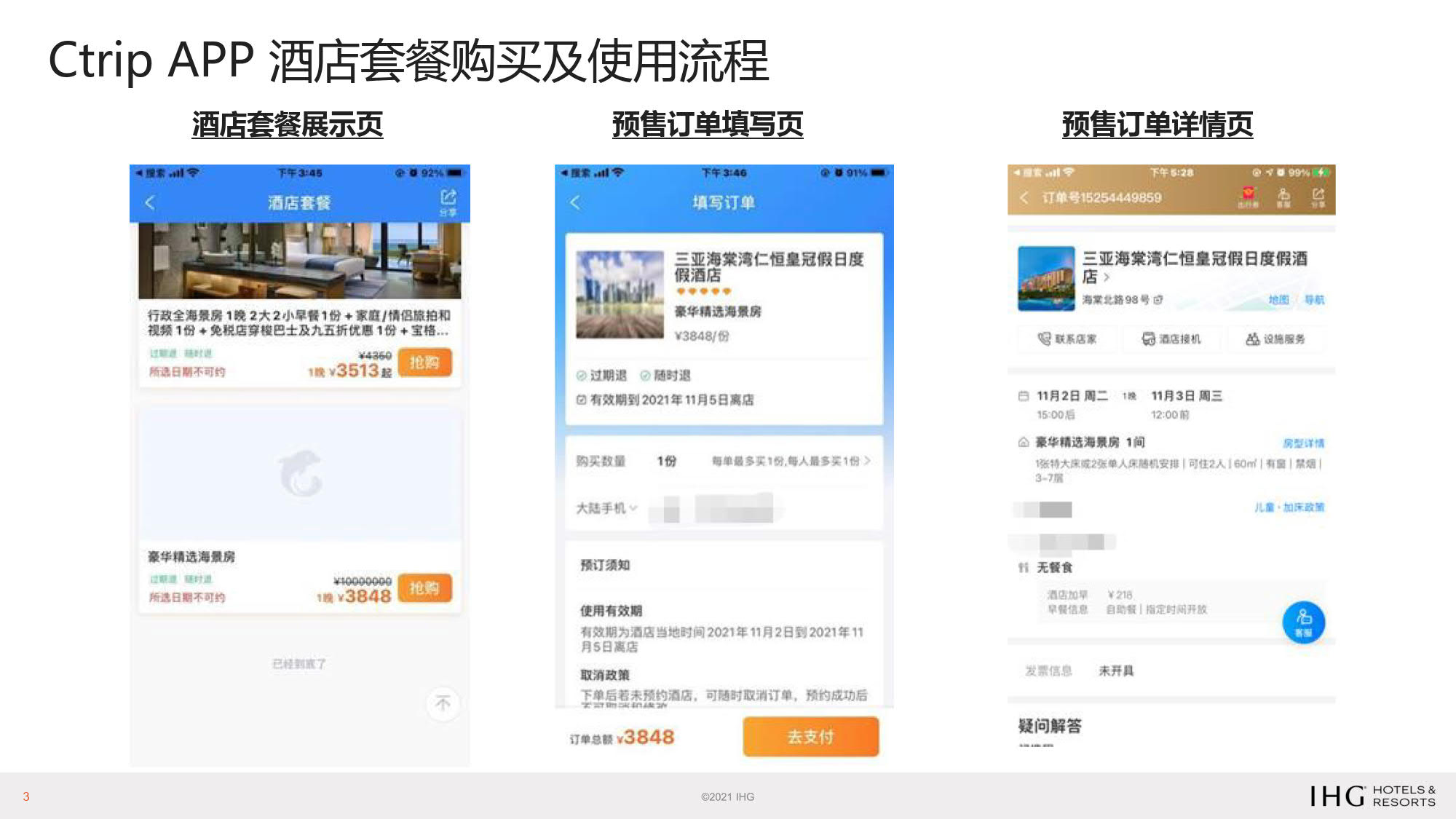The width and height of the screenshot is (1456, 819).
Task: Tap 豪华精选海景房 package title in 酒店套餐
Action: pyautogui.click(x=191, y=557)
